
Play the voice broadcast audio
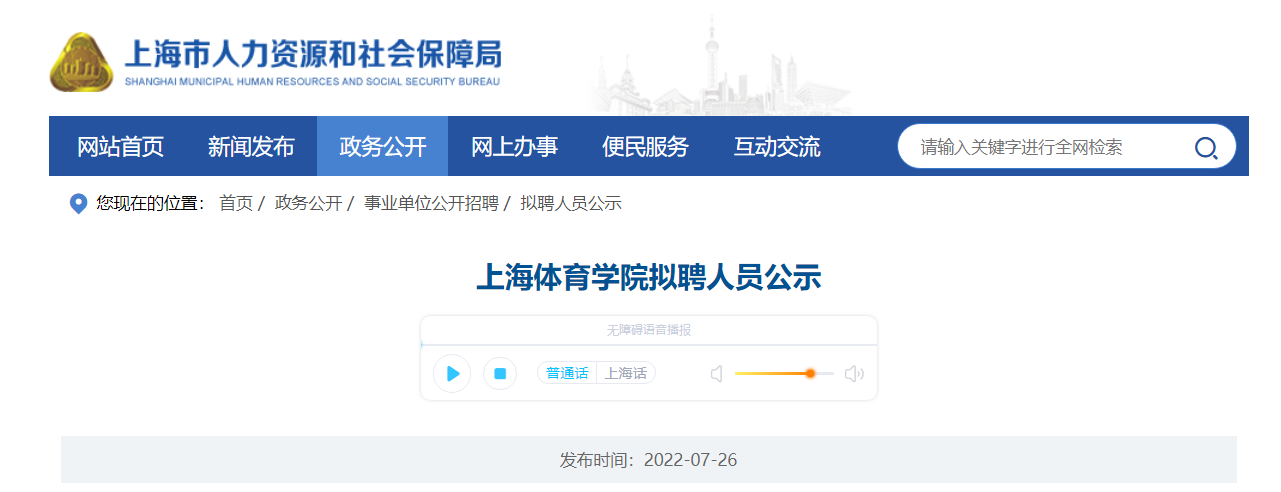(452, 373)
